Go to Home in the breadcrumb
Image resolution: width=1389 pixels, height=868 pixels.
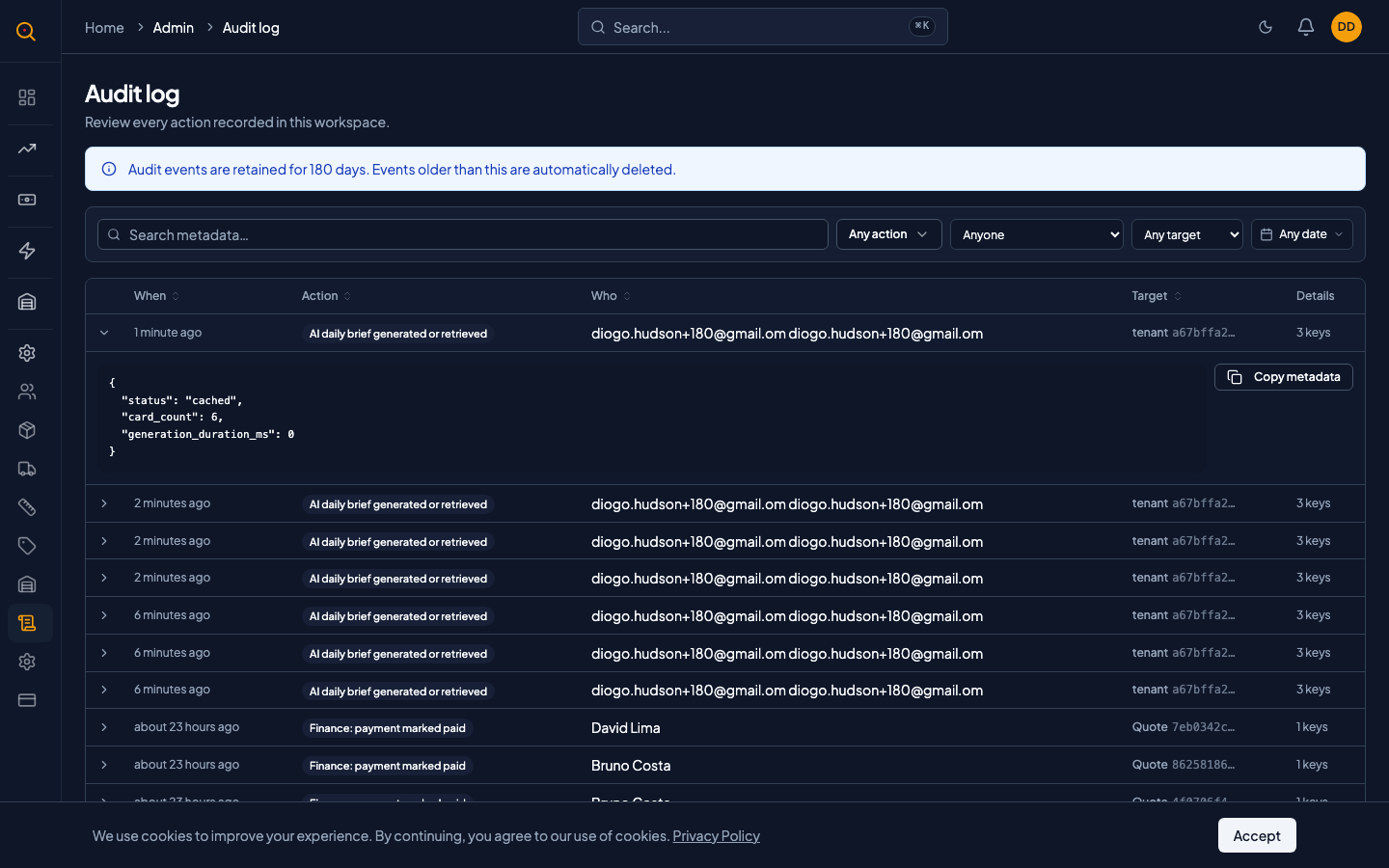coord(104,28)
